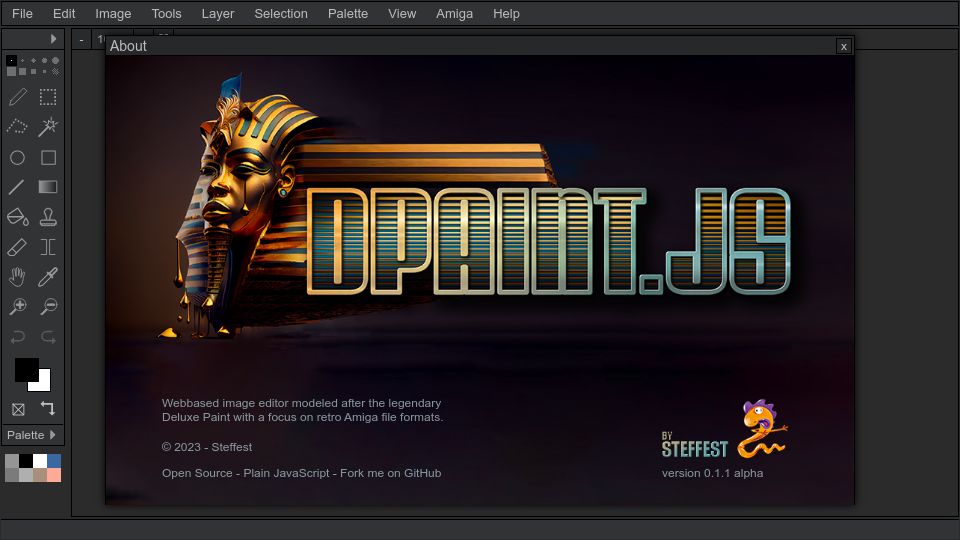Open the Layer menu
This screenshot has height=540, width=960.
218,13
